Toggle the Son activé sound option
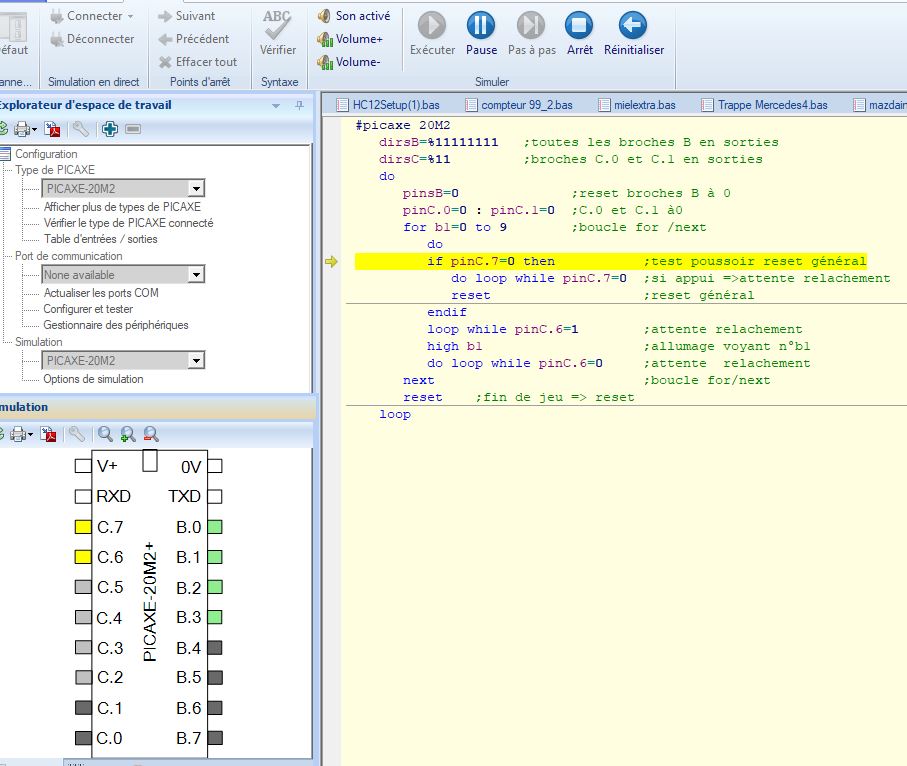 point(354,16)
